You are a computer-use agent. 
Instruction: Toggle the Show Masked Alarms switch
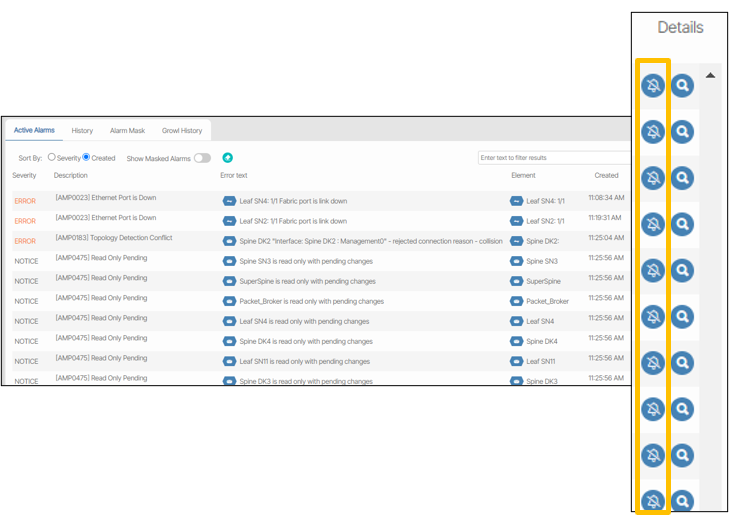point(202,158)
